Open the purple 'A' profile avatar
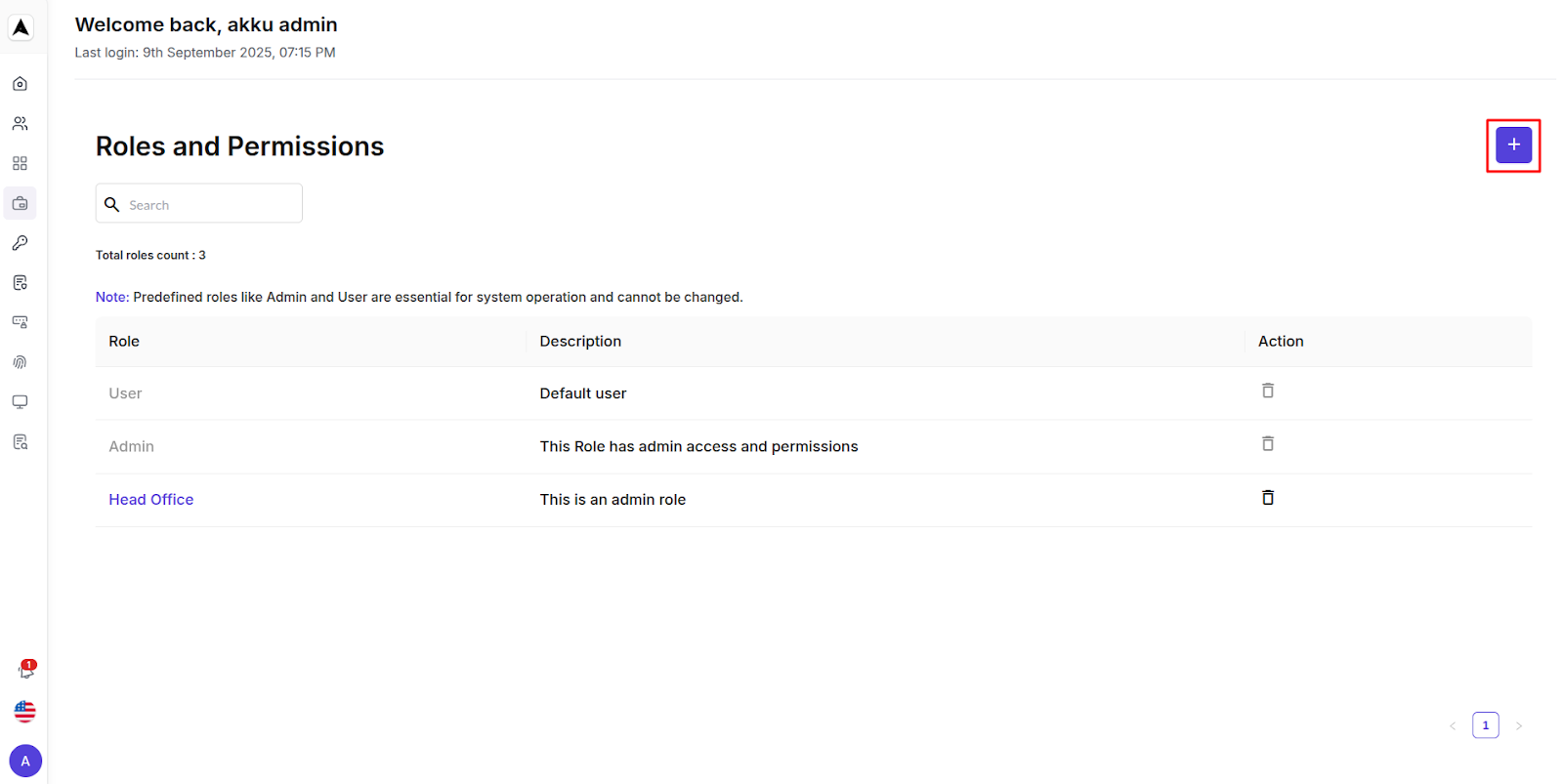This screenshot has width=1563, height=784. coord(25,761)
